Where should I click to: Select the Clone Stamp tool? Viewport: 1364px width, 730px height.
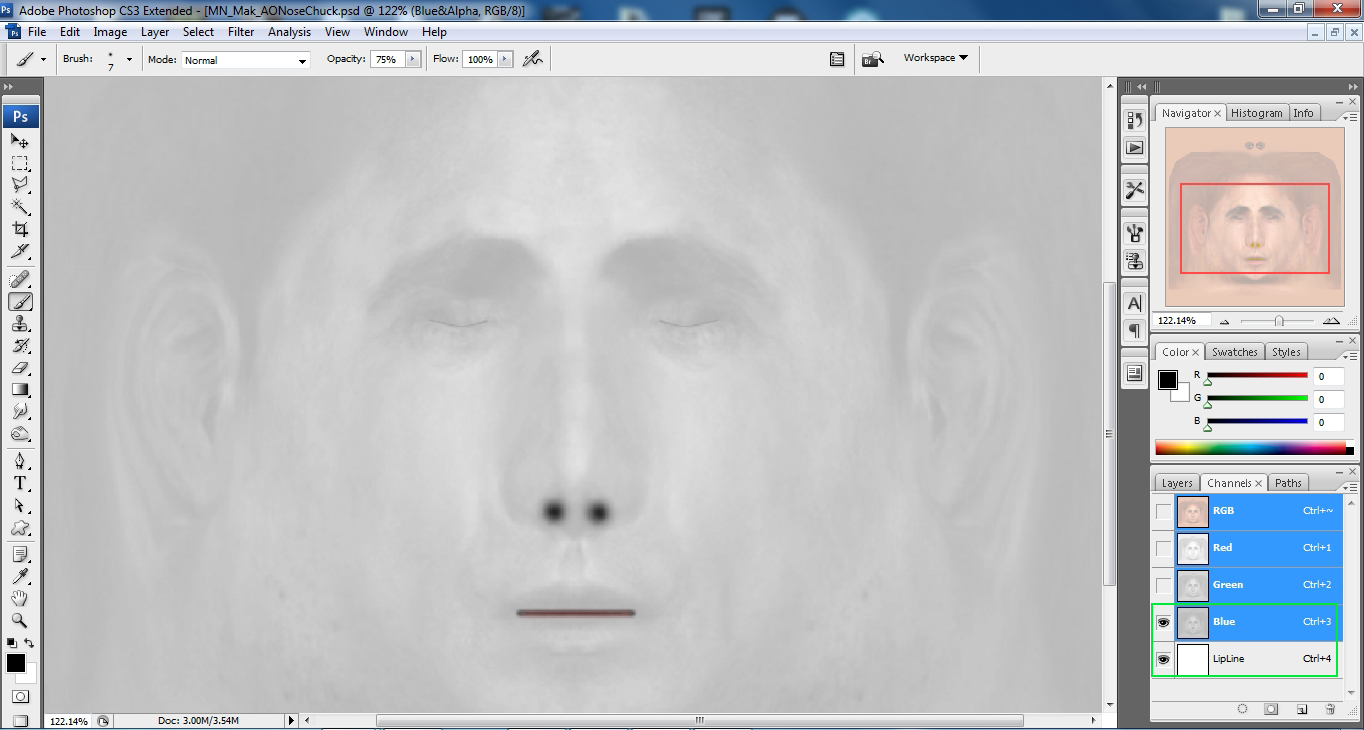click(20, 324)
